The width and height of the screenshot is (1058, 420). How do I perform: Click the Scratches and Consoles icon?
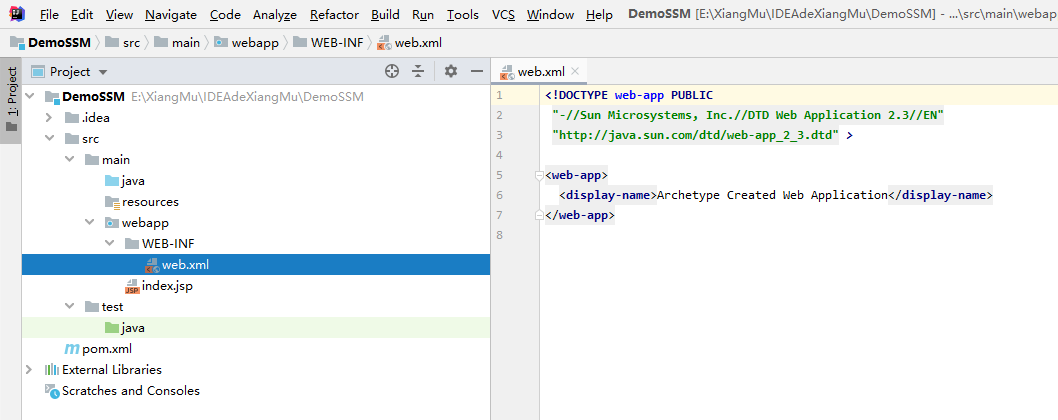click(52, 390)
